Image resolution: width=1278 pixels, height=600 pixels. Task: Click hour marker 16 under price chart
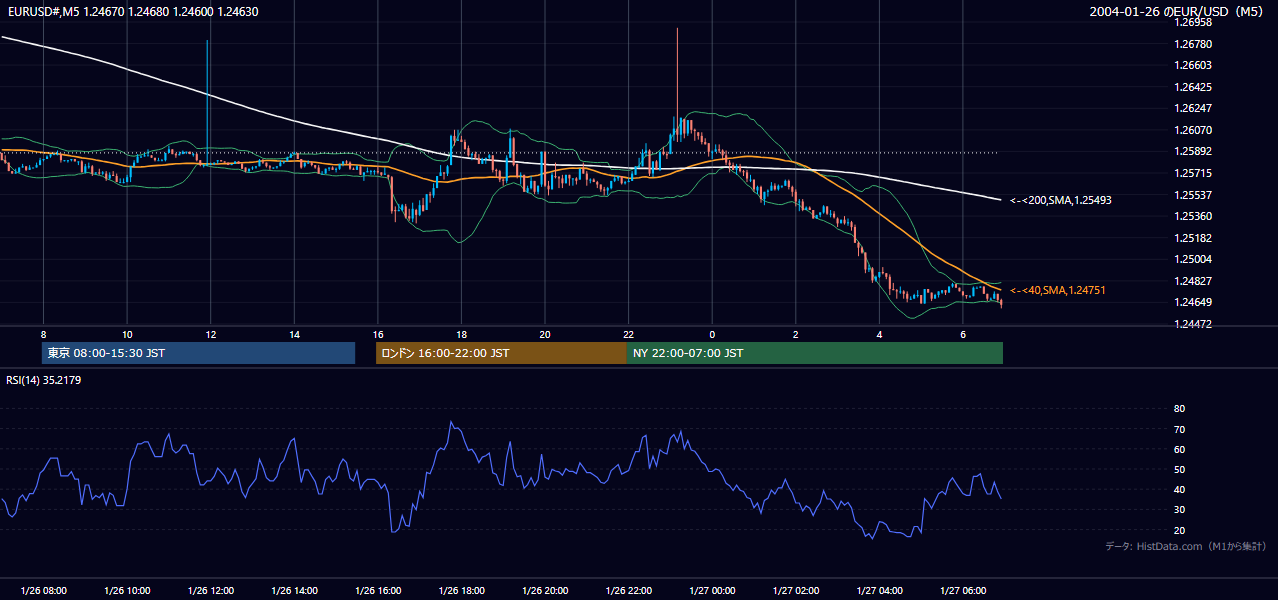tap(378, 333)
